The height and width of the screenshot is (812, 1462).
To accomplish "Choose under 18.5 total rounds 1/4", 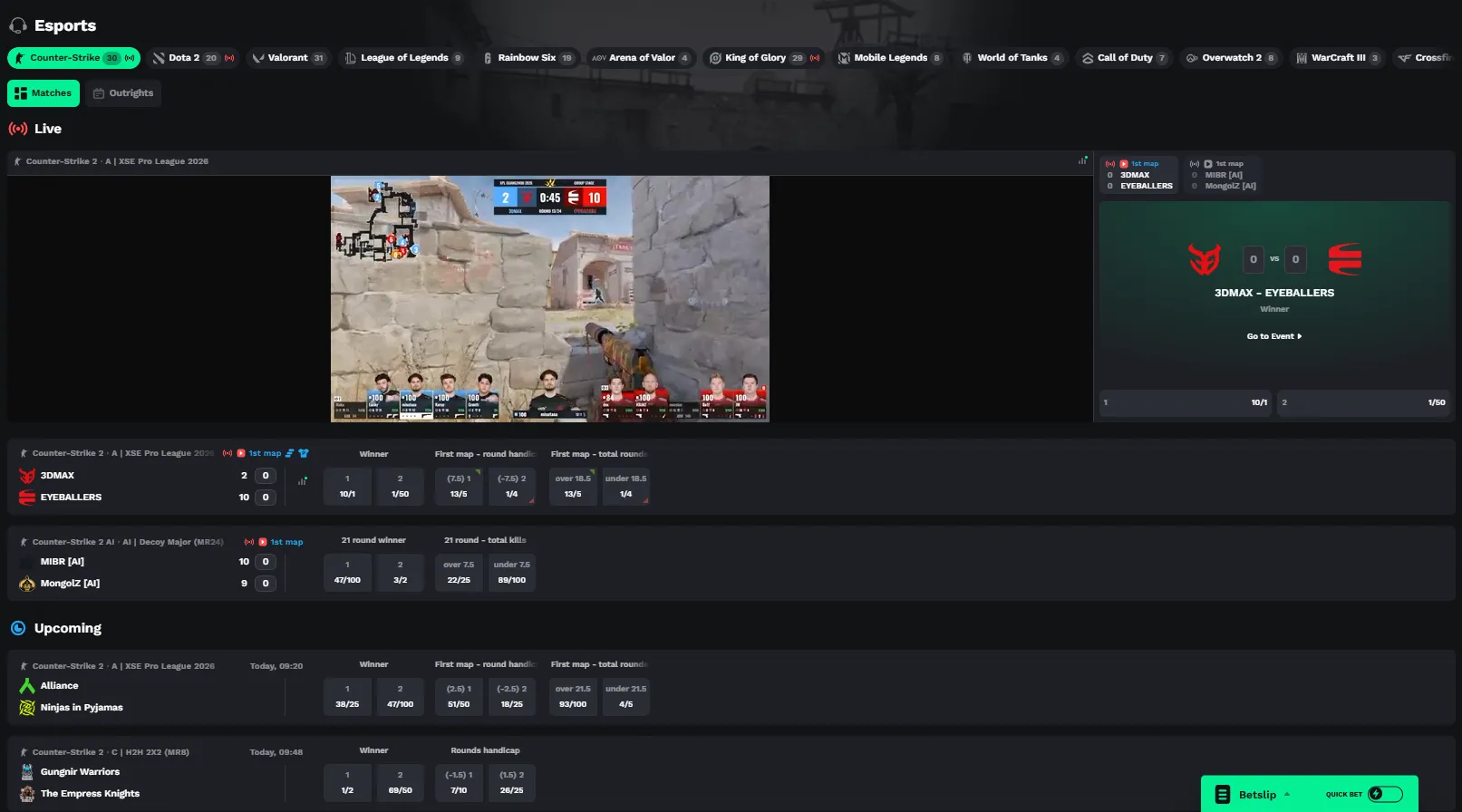I will pos(625,487).
